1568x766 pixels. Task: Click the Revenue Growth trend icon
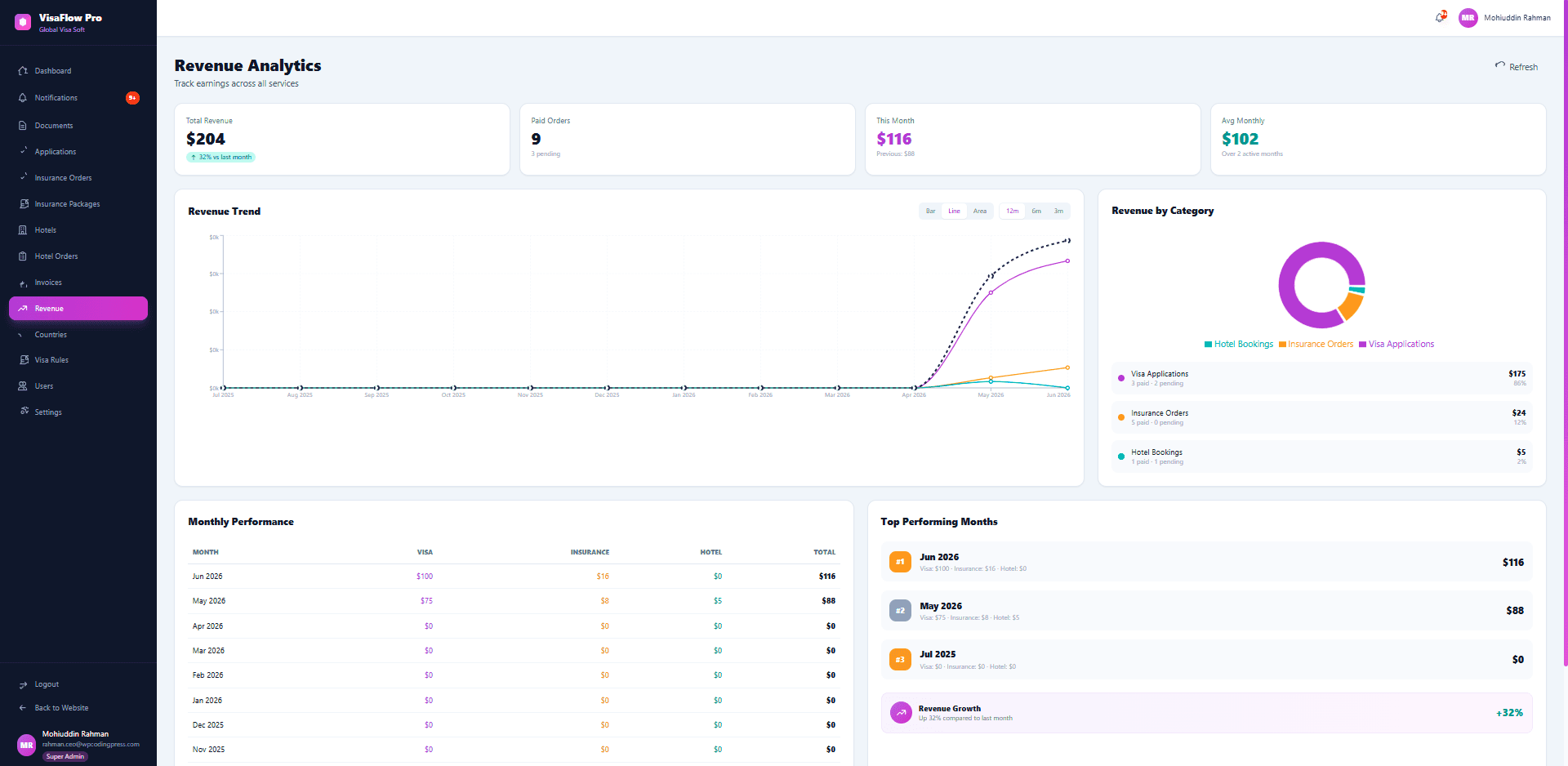(901, 713)
